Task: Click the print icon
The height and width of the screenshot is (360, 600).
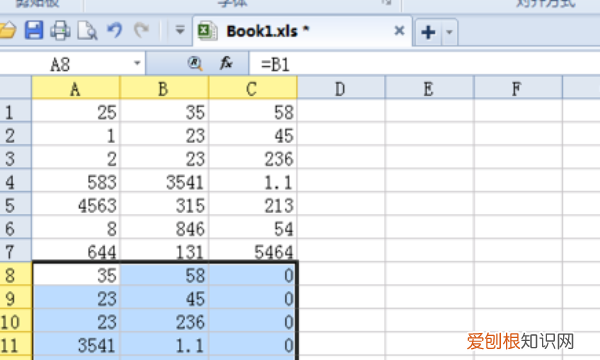Action: [x=60, y=31]
